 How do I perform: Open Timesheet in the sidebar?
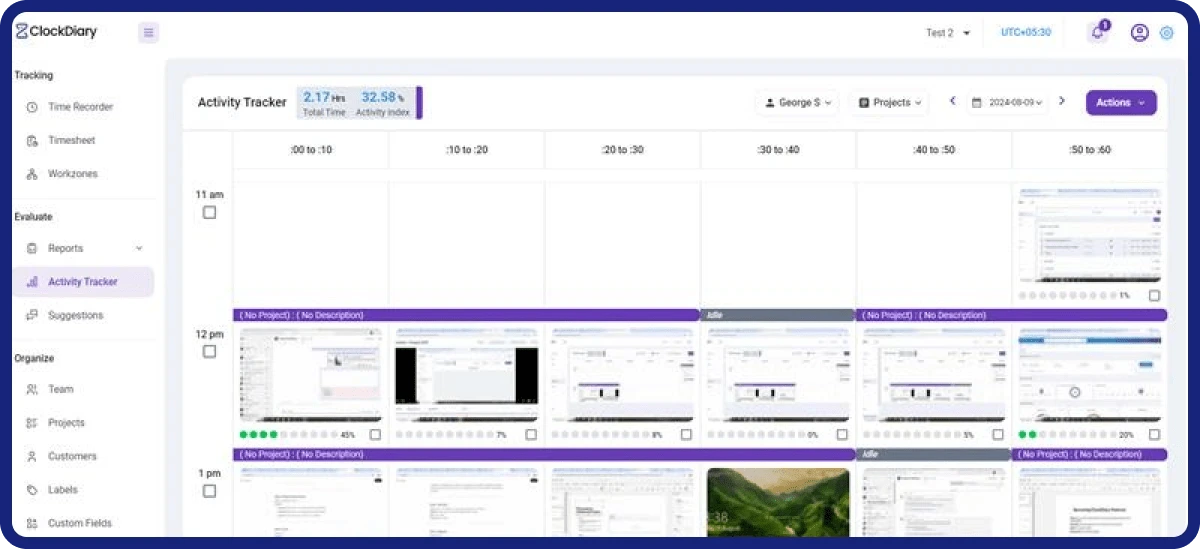(x=71, y=140)
